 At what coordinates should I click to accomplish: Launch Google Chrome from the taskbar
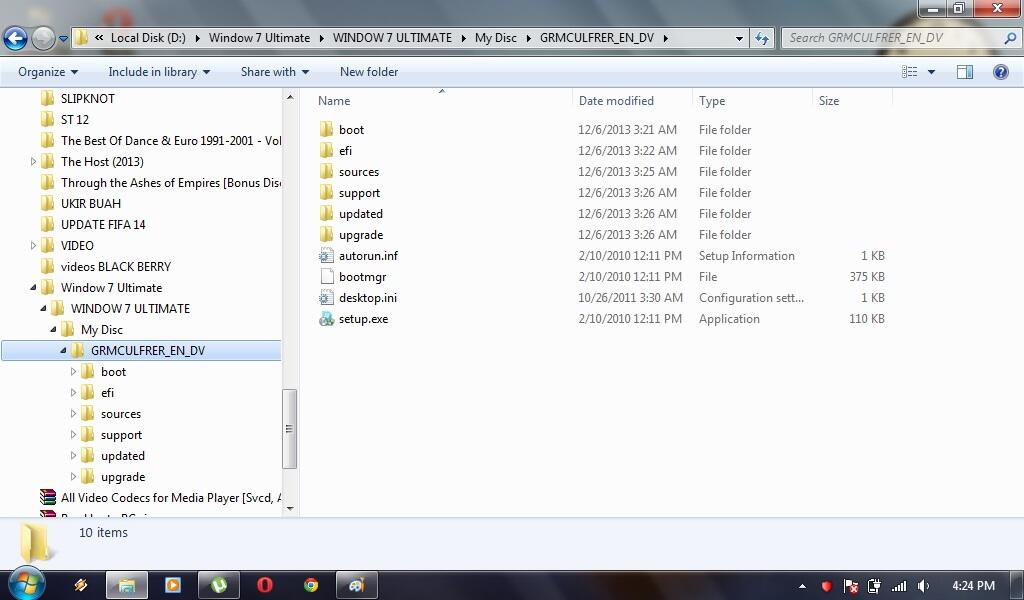tap(311, 585)
